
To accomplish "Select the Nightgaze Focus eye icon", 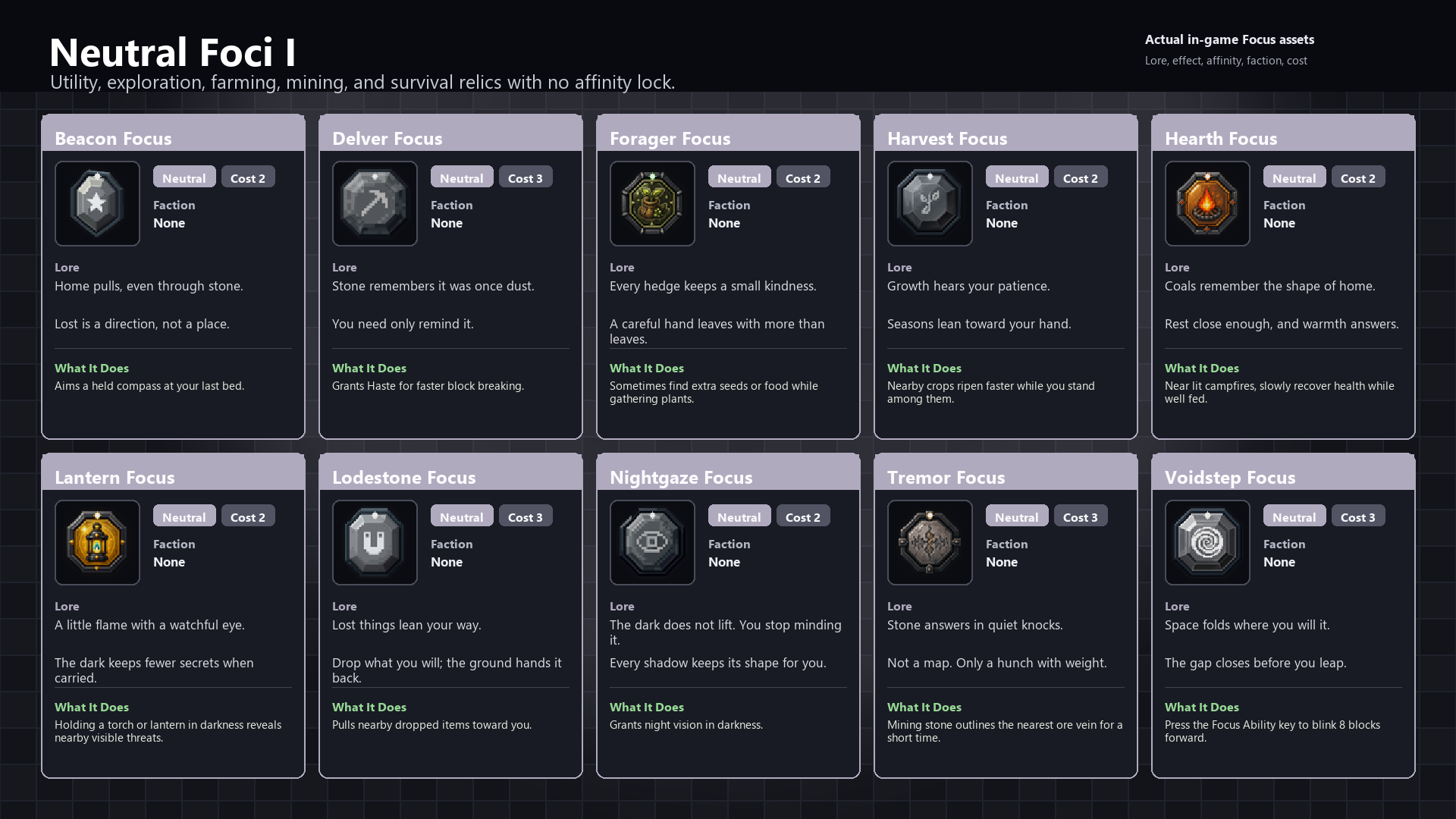I will tap(652, 542).
